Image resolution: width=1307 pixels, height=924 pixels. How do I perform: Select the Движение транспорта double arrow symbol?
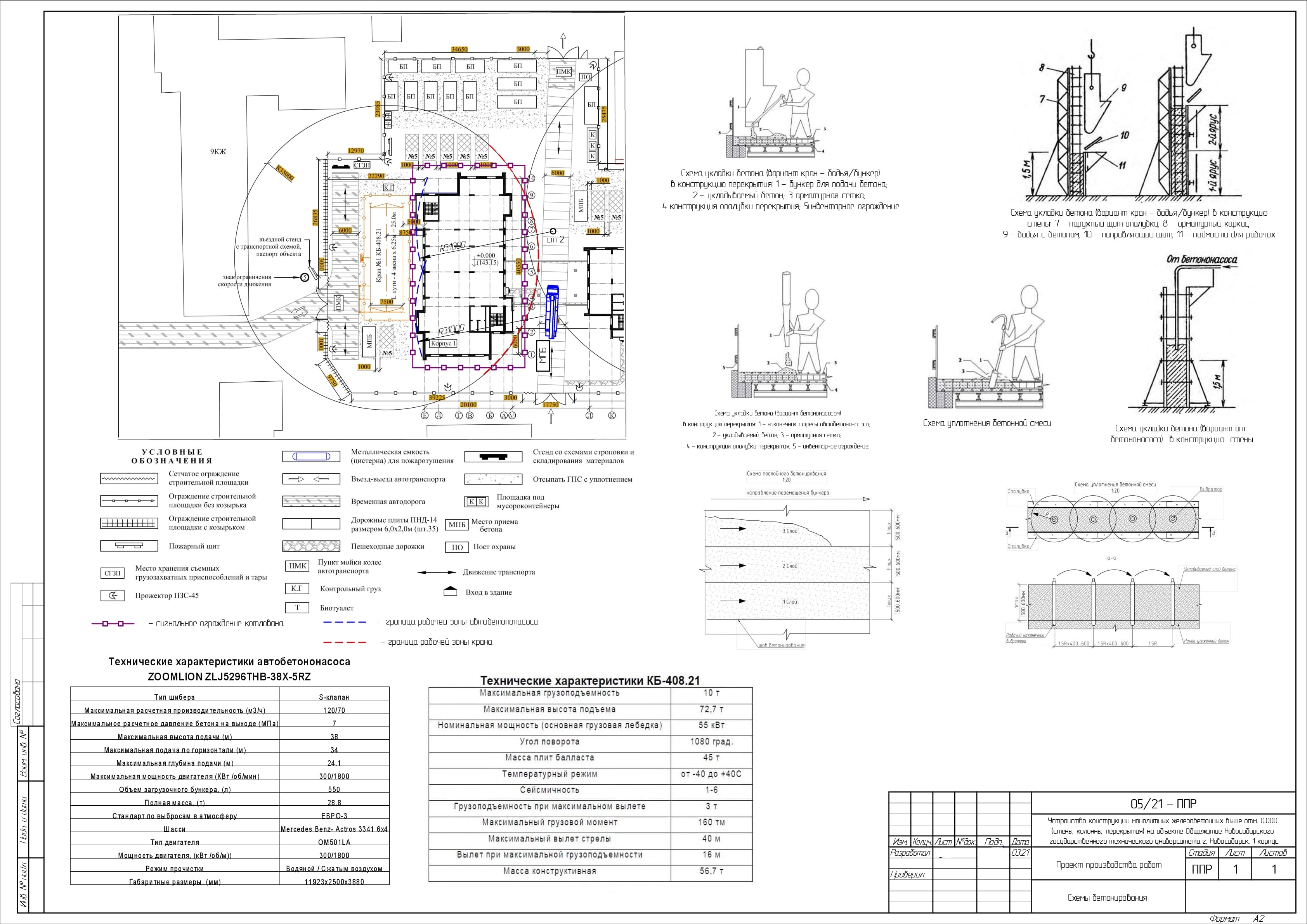pyautogui.click(x=437, y=573)
